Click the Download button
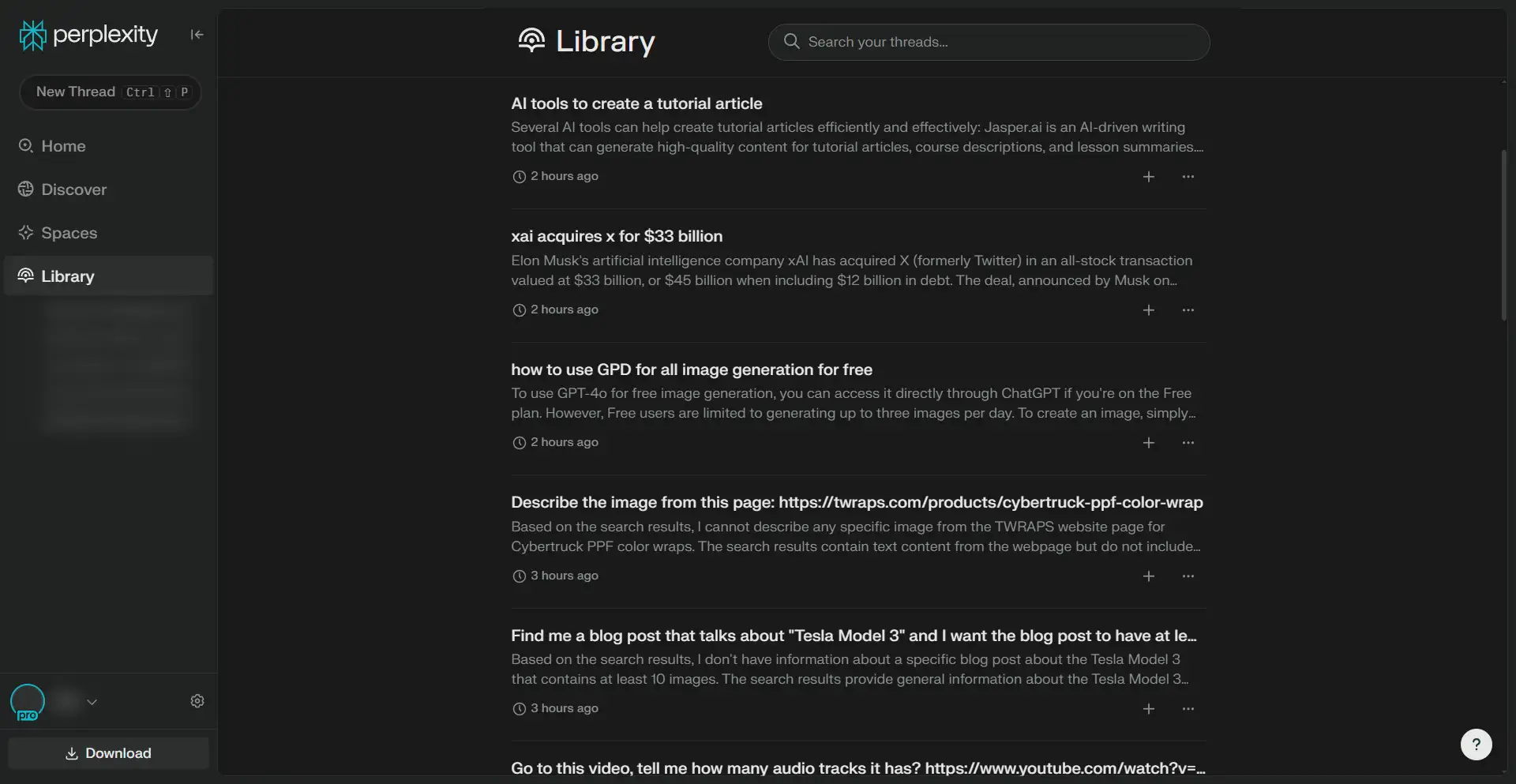1516x784 pixels. [x=109, y=753]
